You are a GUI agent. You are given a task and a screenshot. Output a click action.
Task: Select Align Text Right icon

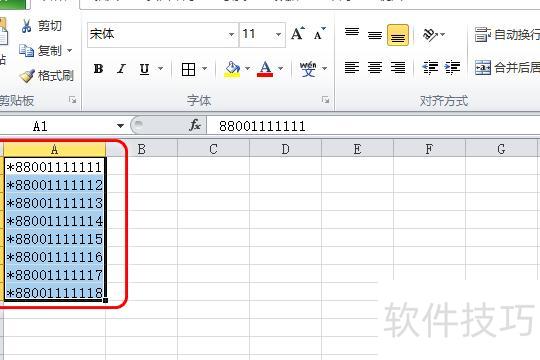[398, 68]
